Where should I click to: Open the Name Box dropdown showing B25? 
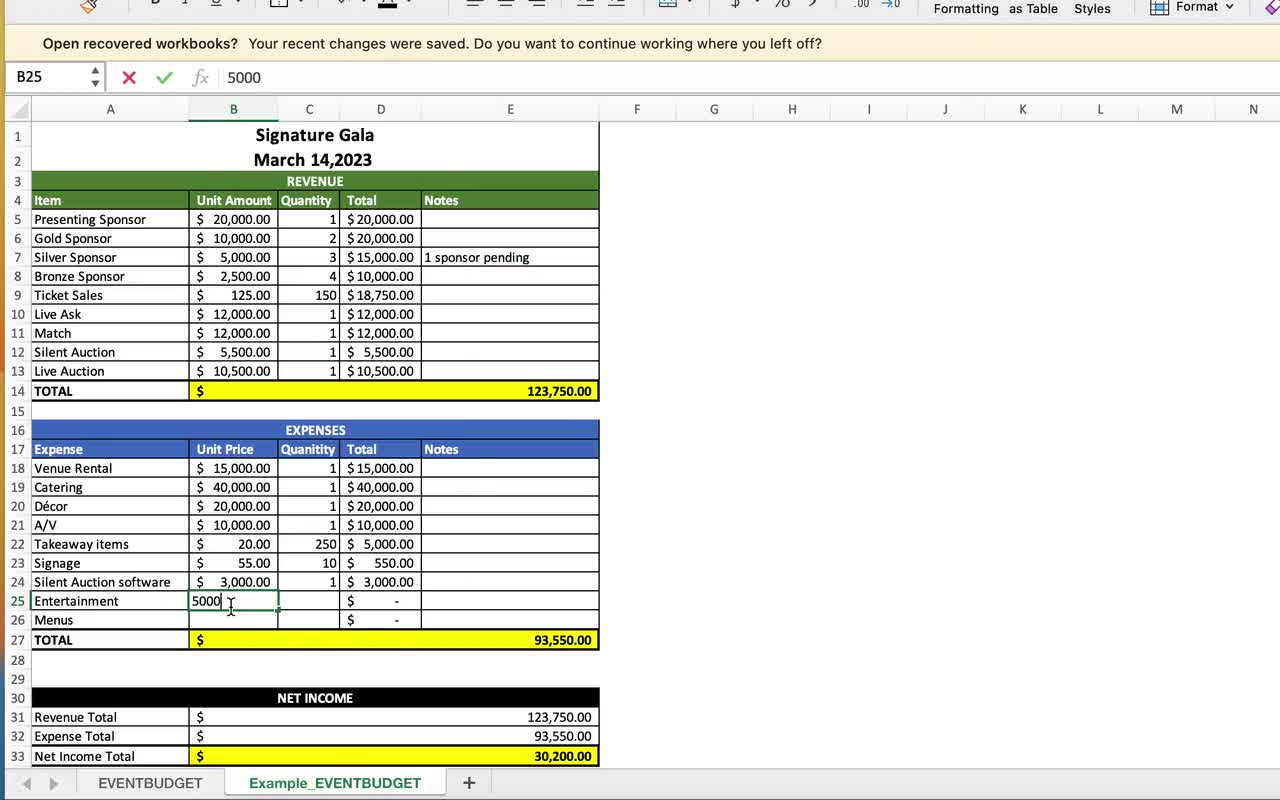(95, 77)
